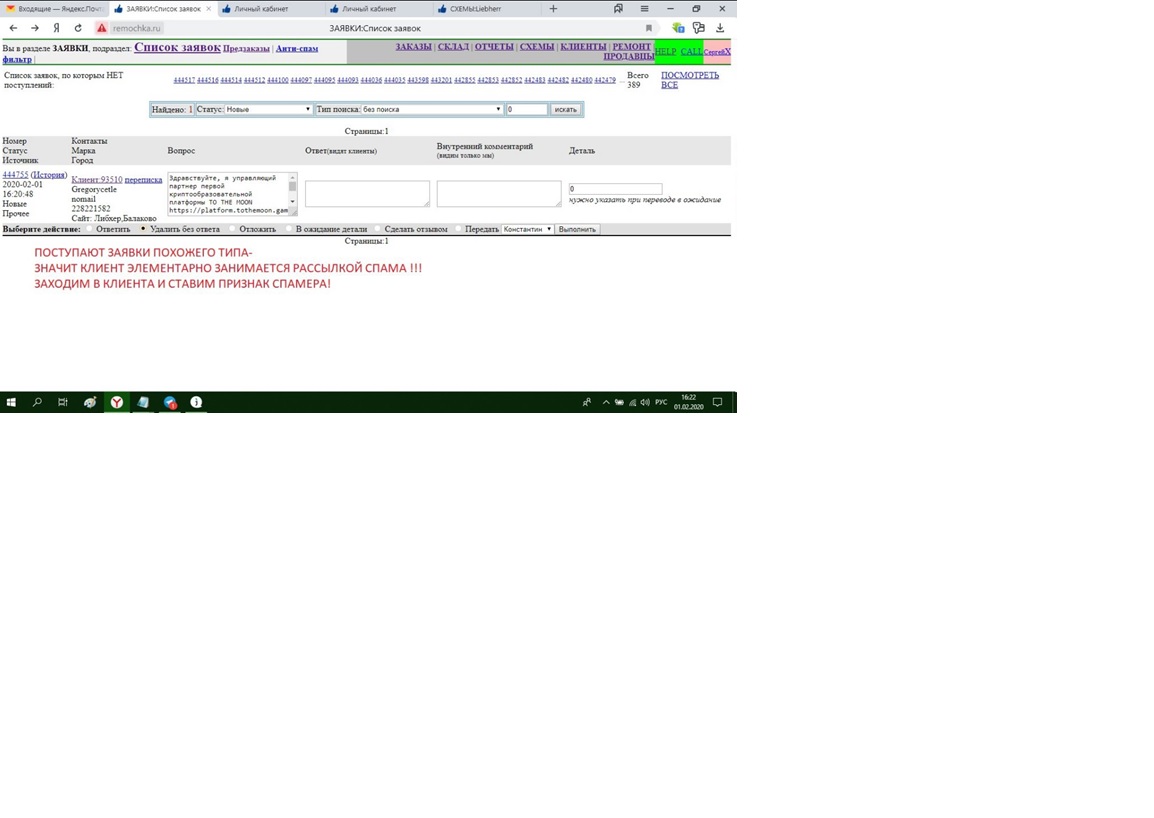Click the bookmark icon in the address bar
The height and width of the screenshot is (818, 1154).
click(x=649, y=28)
